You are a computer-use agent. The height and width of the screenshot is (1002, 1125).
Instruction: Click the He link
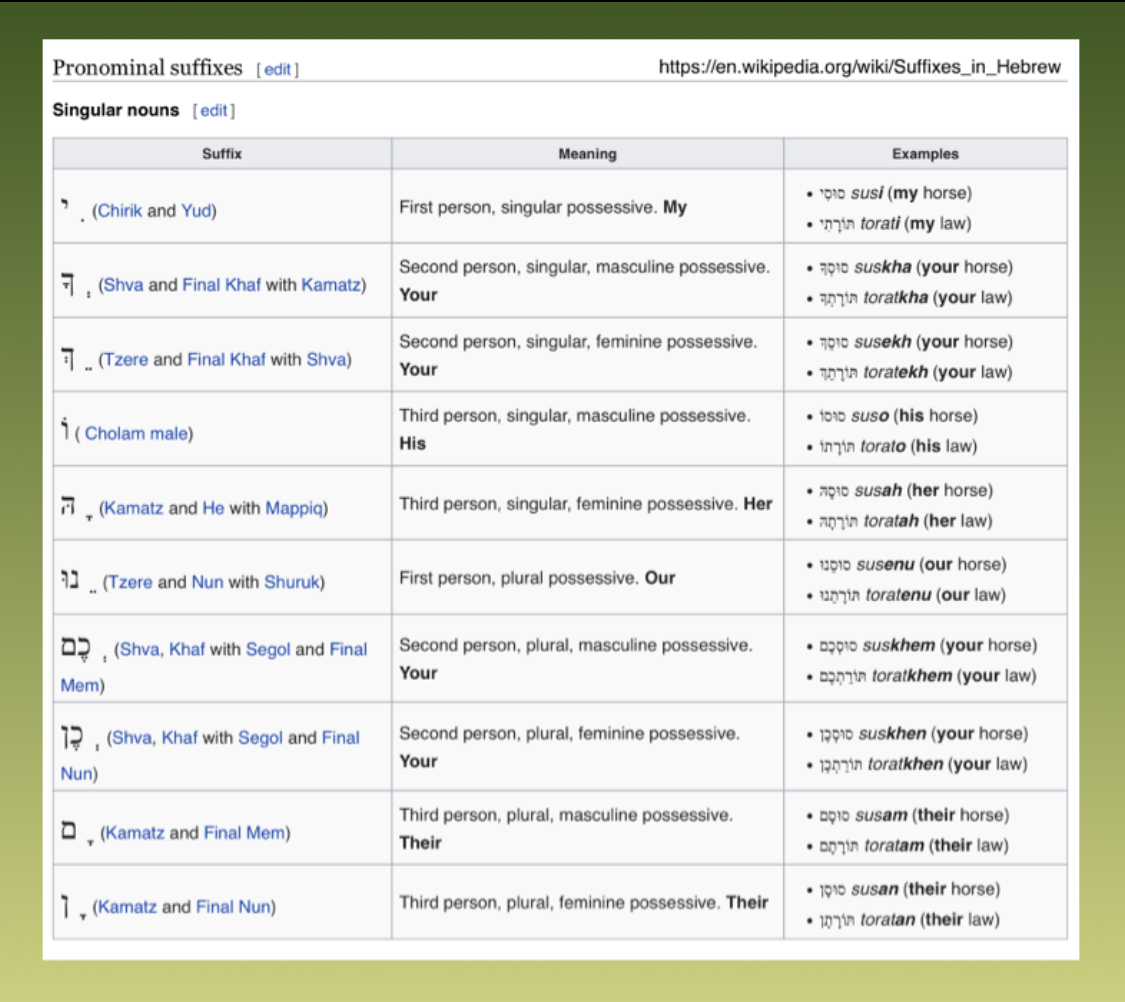tap(213, 508)
